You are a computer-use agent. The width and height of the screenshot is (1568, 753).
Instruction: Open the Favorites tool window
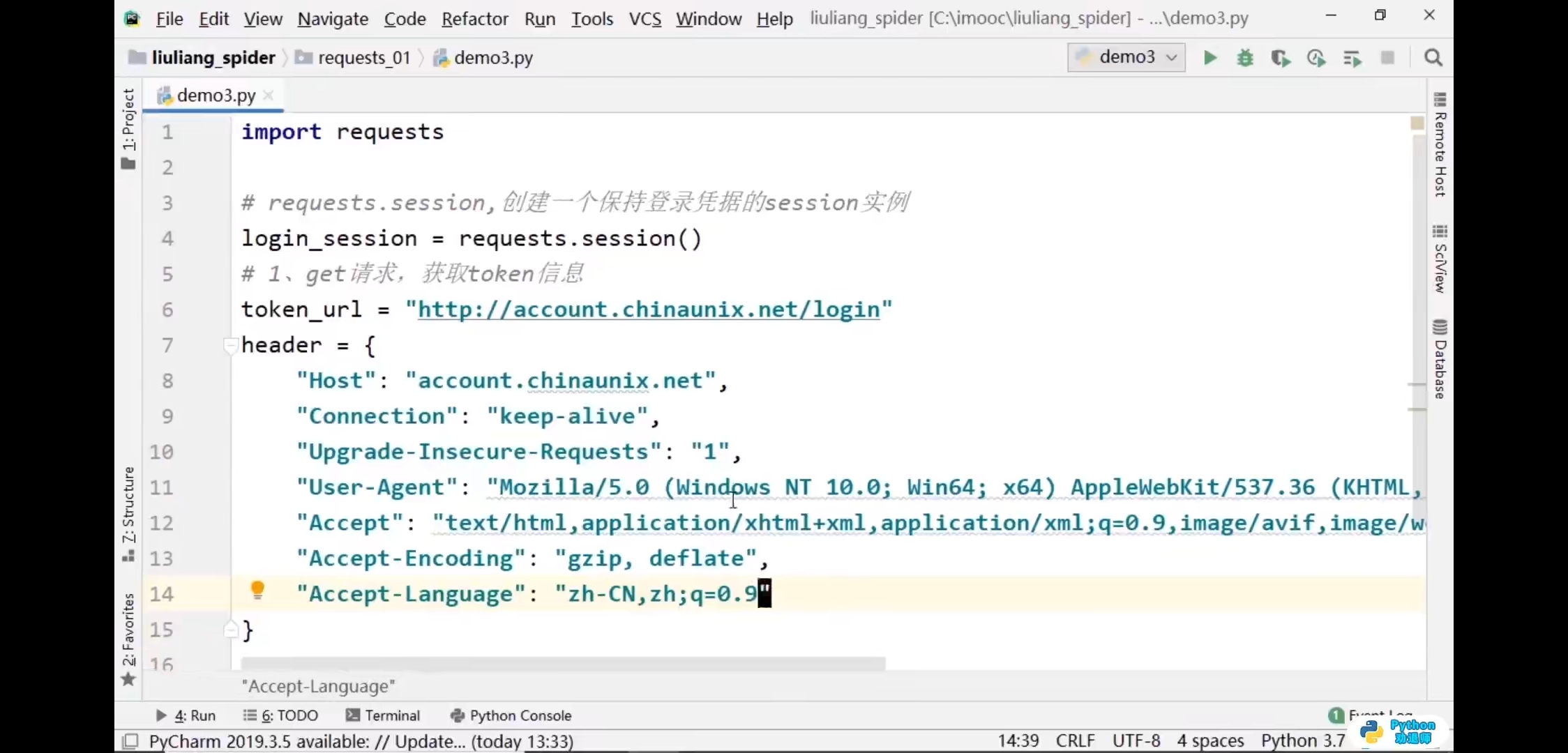[128, 639]
